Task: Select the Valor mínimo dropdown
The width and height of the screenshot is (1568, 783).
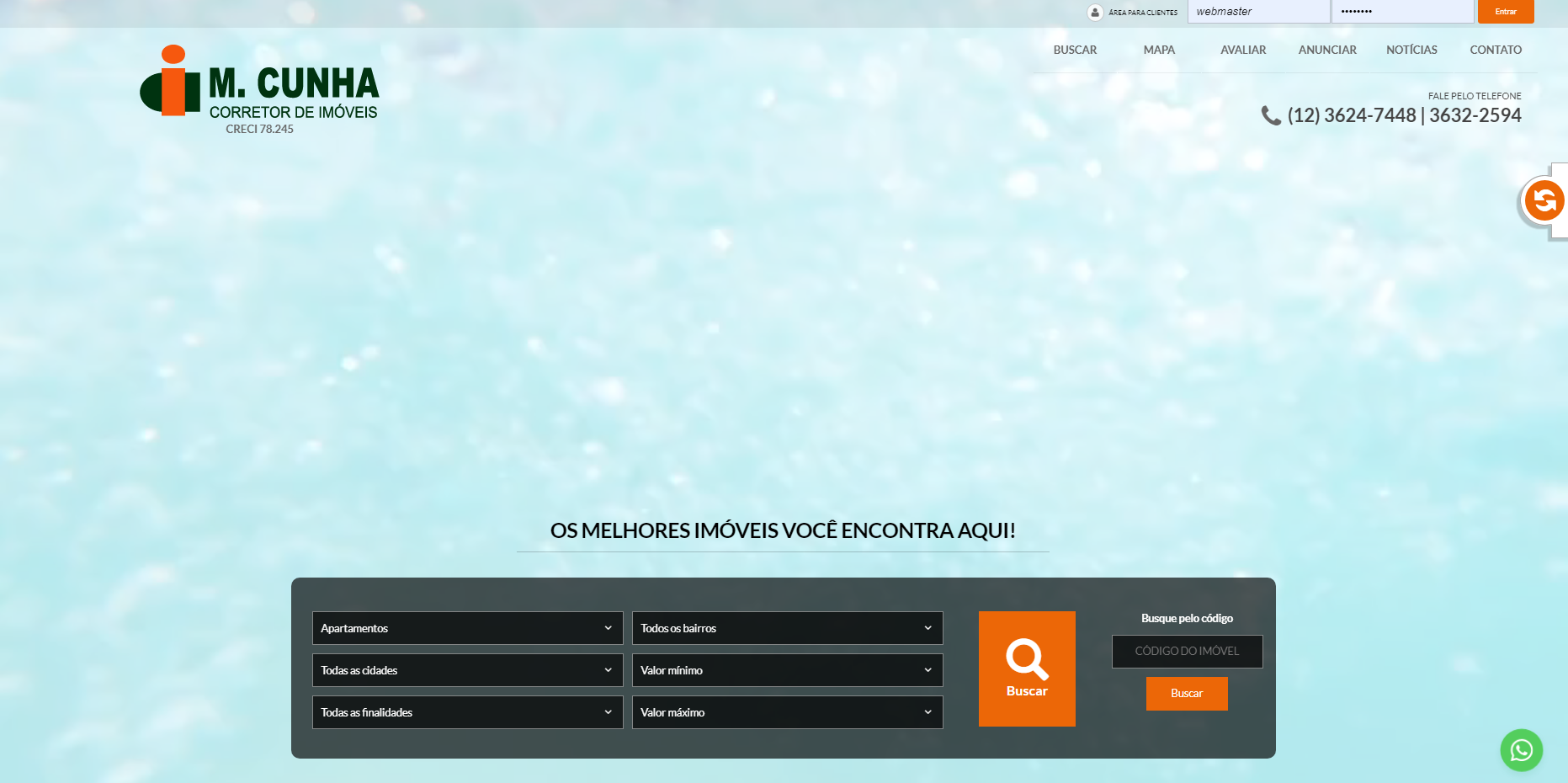Action: [787, 670]
